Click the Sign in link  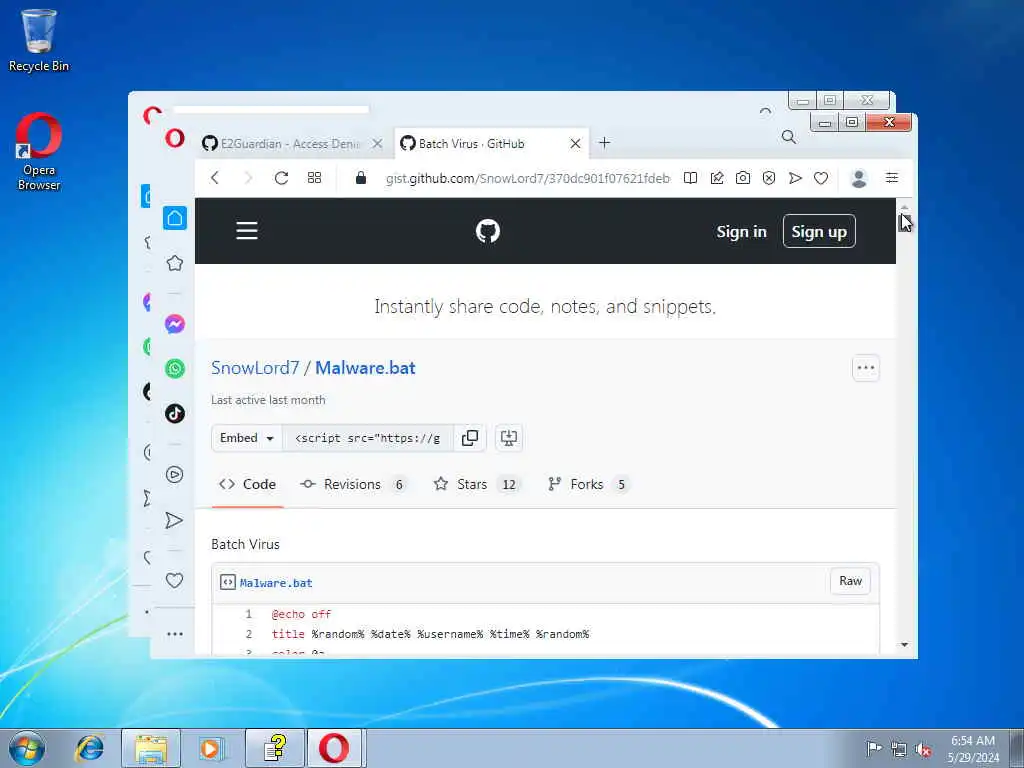pyautogui.click(x=741, y=232)
